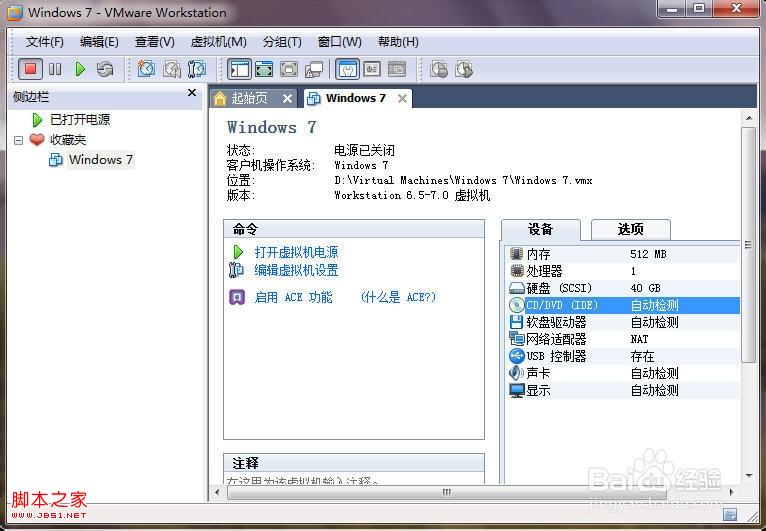Click the green arrow icon beside 打开虚拟机电源

pyautogui.click(x=238, y=252)
